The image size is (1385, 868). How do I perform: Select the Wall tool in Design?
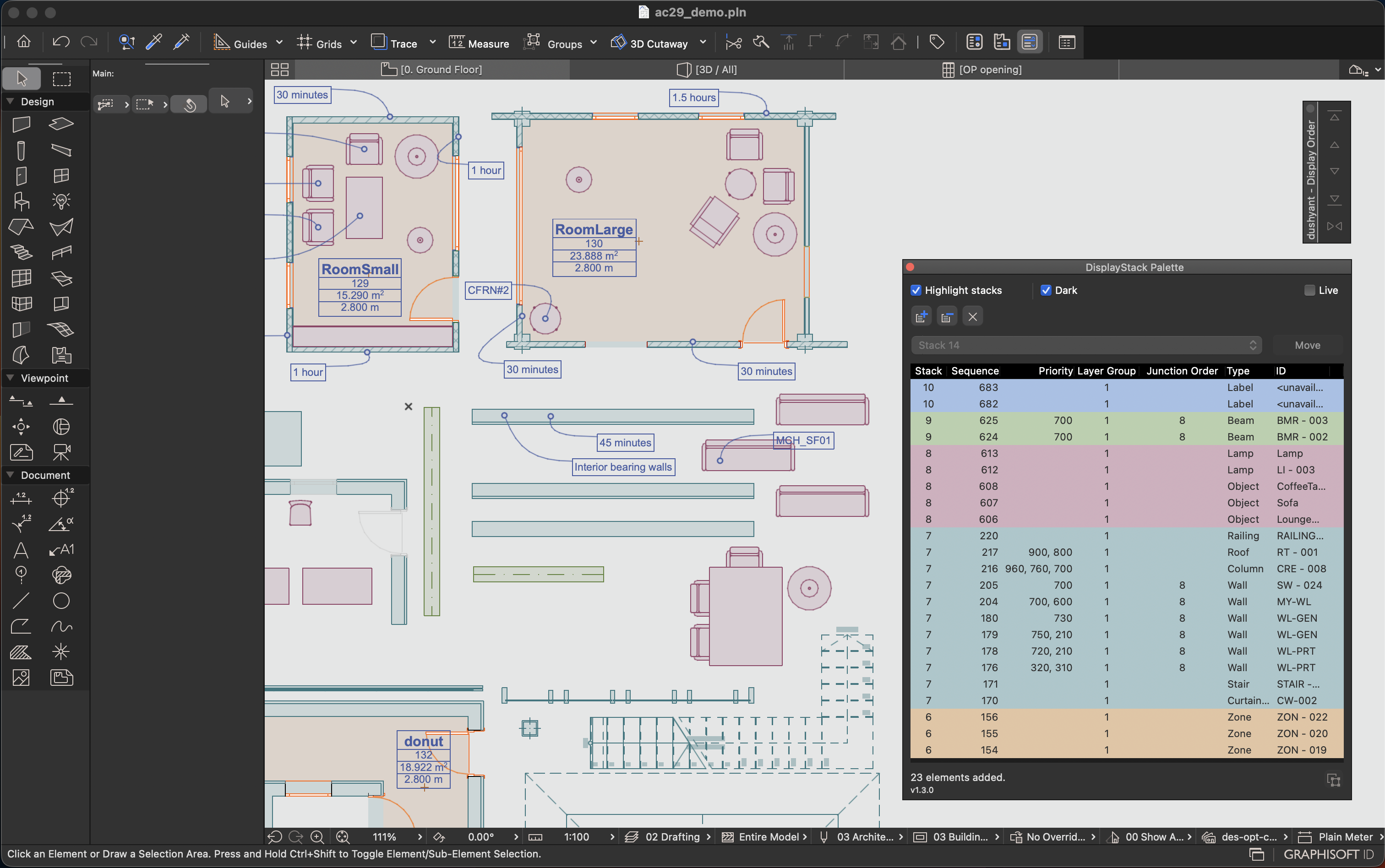21,124
